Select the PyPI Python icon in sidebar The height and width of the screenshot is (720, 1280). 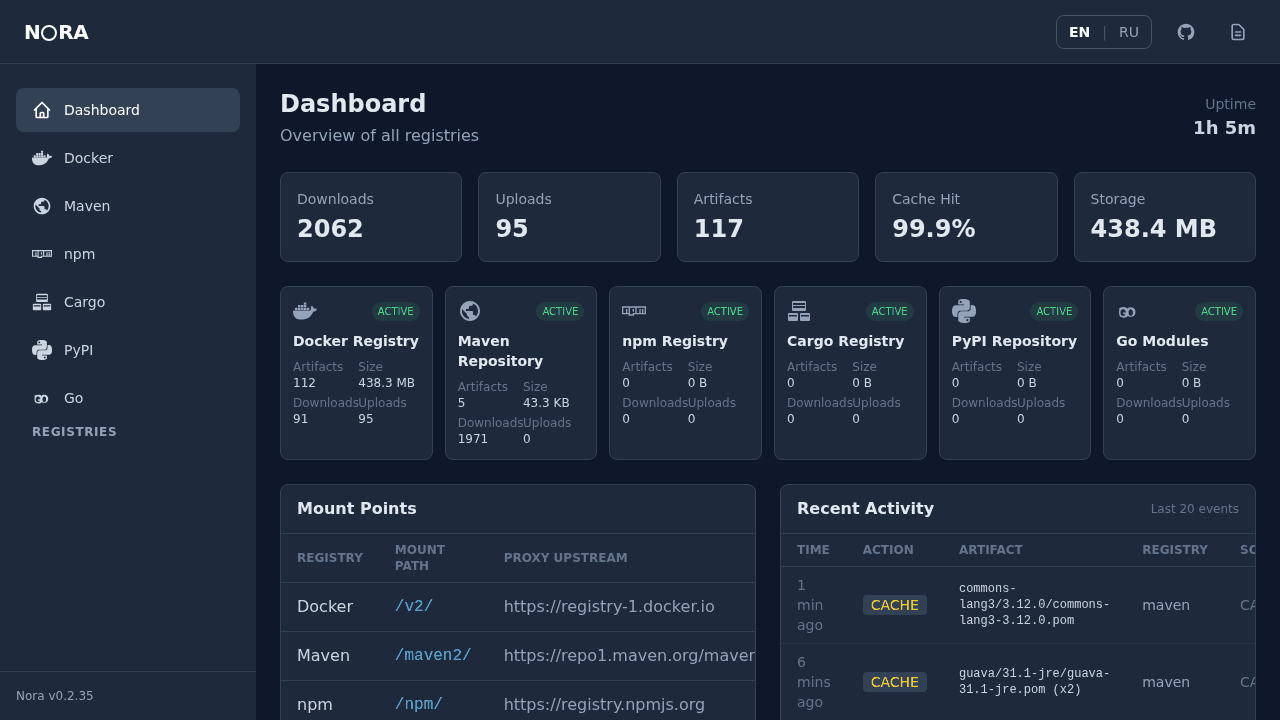[41, 350]
